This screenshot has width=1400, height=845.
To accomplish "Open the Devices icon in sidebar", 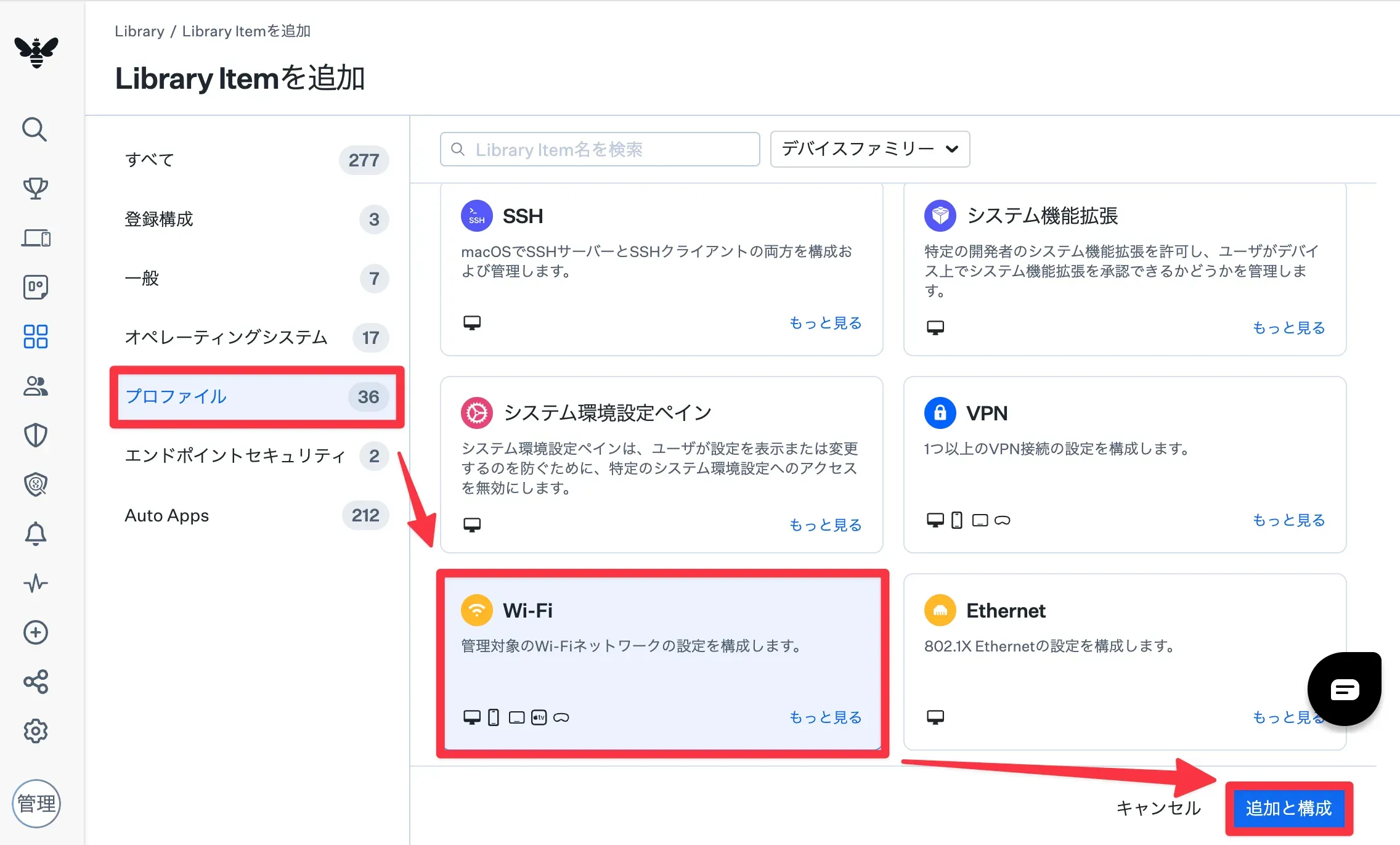I will click(36, 238).
